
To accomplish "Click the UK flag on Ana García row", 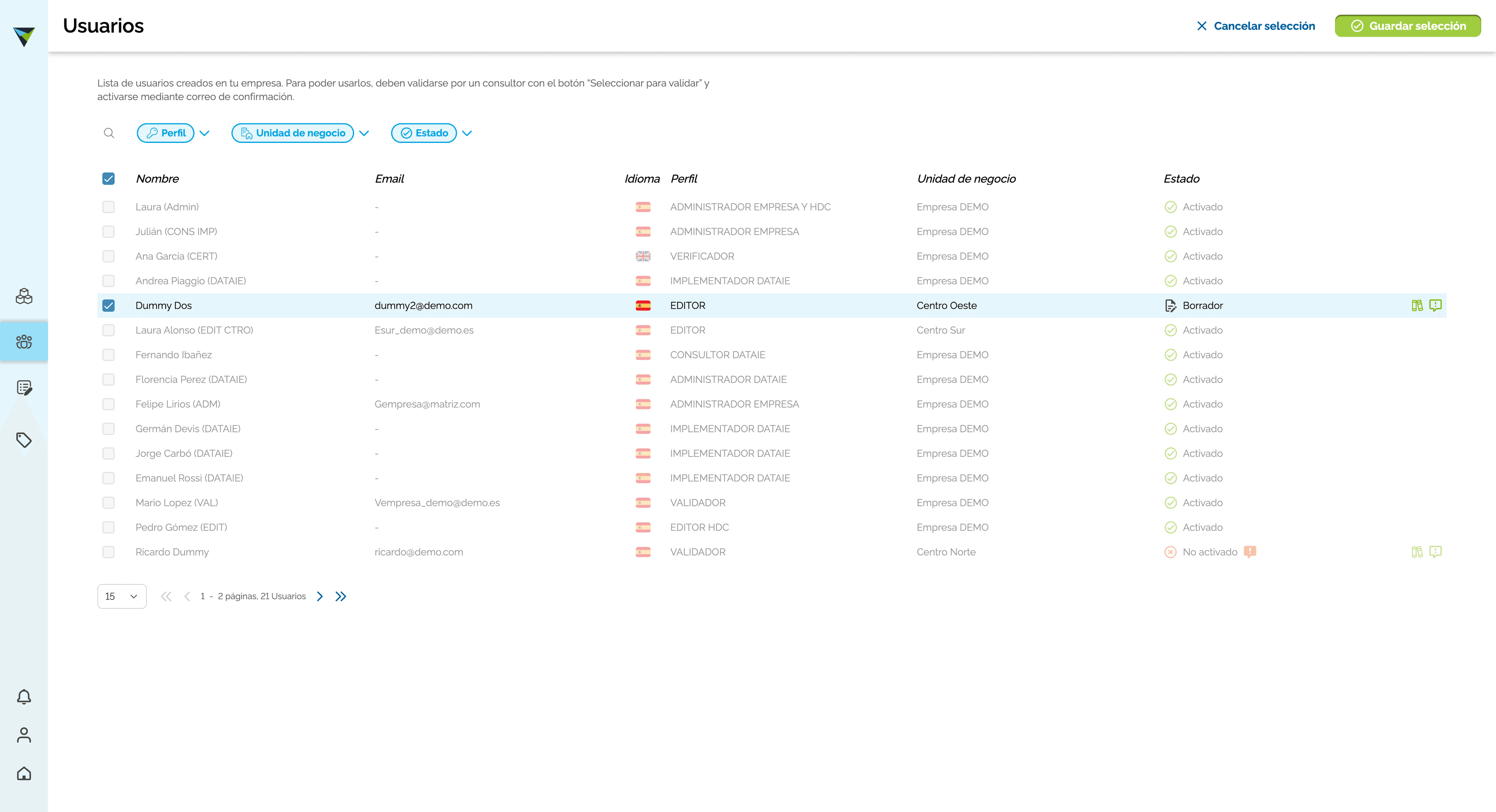I will (x=643, y=256).
